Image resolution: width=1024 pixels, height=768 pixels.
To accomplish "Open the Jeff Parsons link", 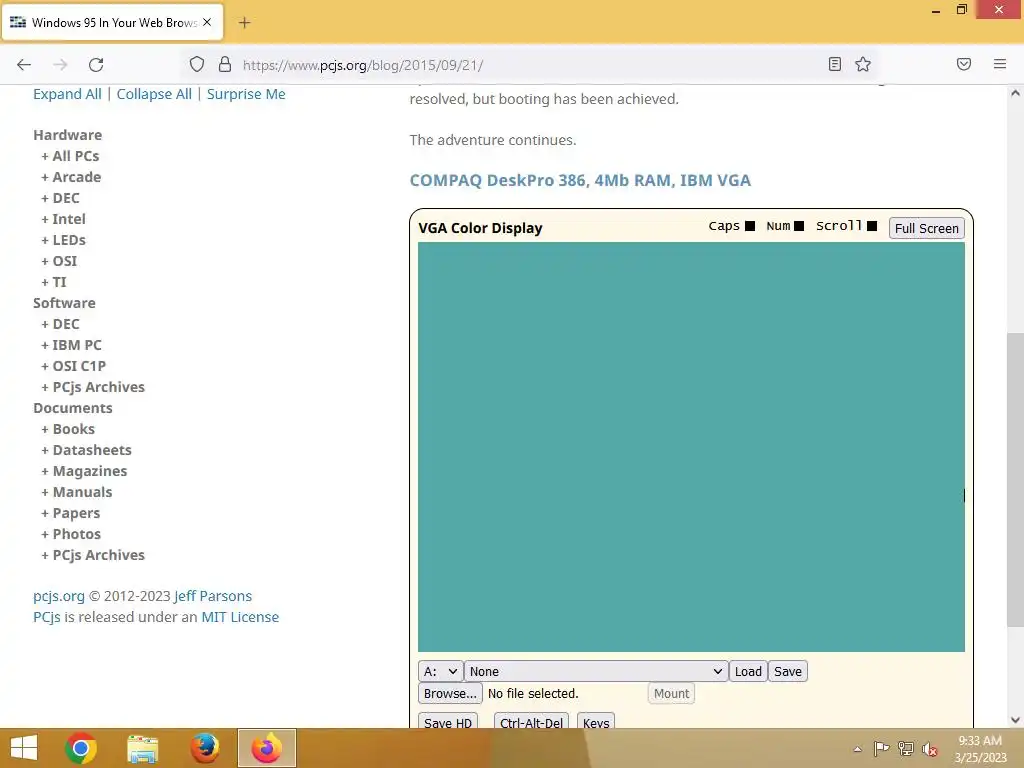I will 213,596.
